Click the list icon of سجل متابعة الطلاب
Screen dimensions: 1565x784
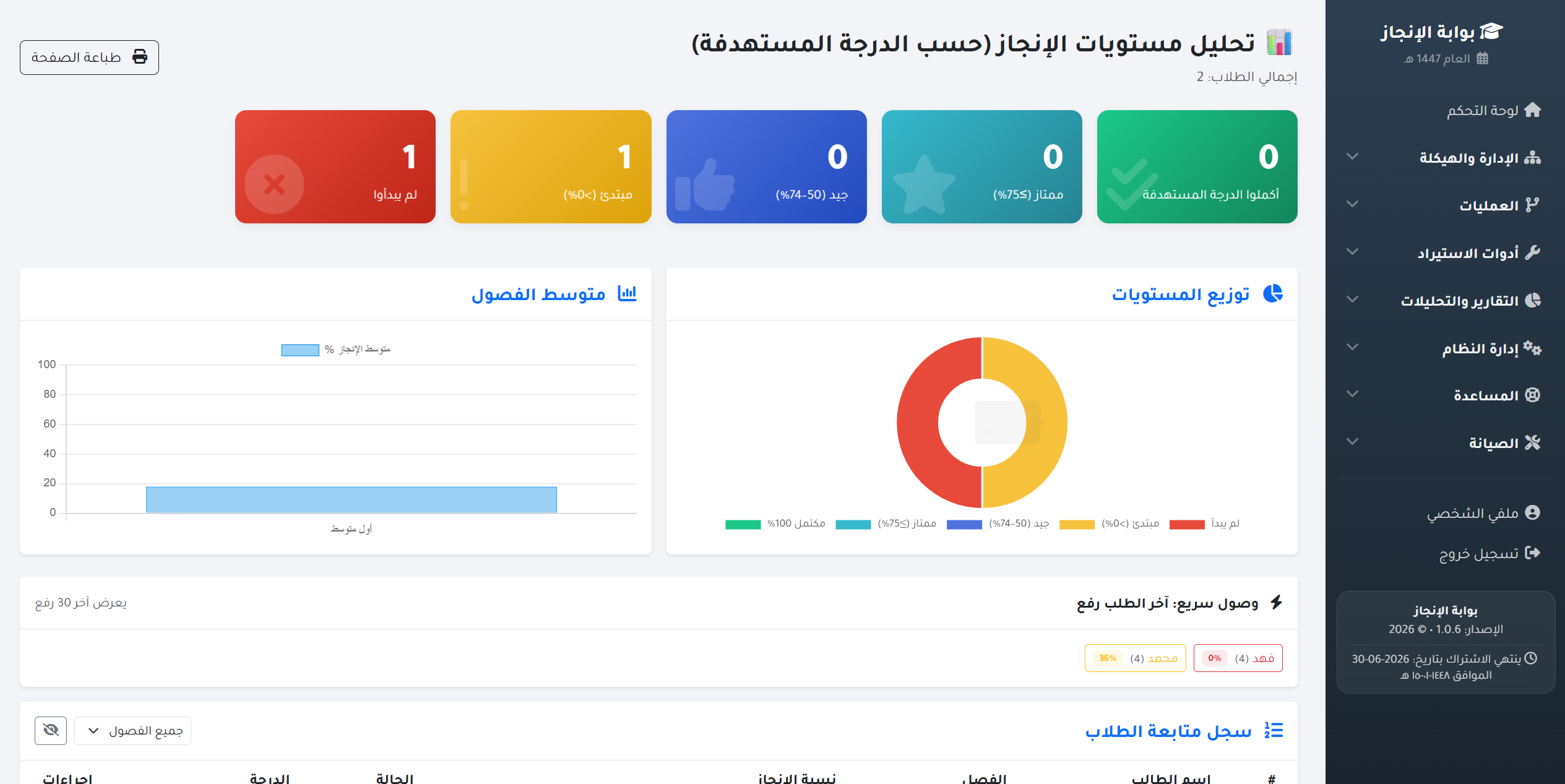coord(1274,730)
